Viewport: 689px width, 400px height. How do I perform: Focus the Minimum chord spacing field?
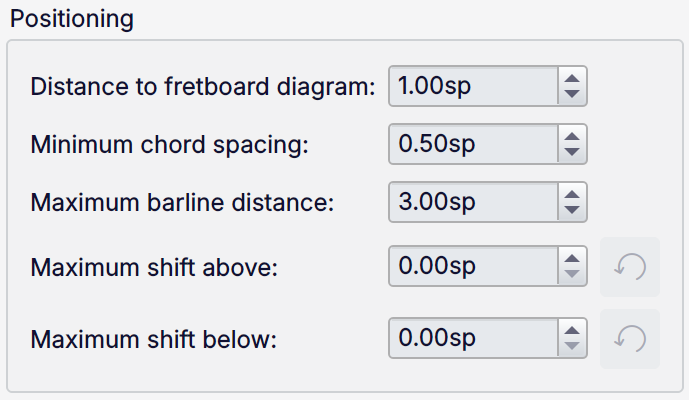(473, 144)
